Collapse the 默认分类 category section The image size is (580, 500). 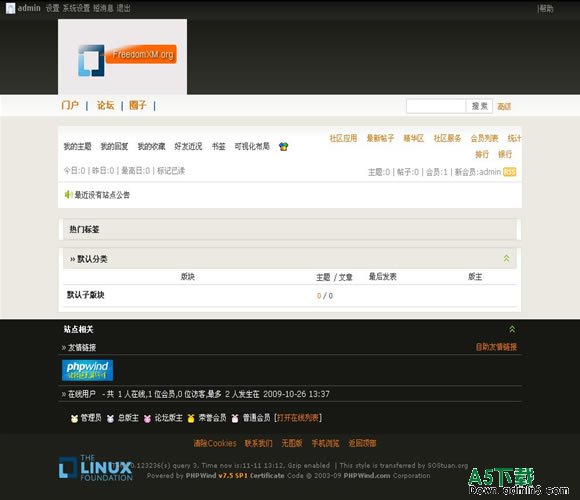(506, 258)
